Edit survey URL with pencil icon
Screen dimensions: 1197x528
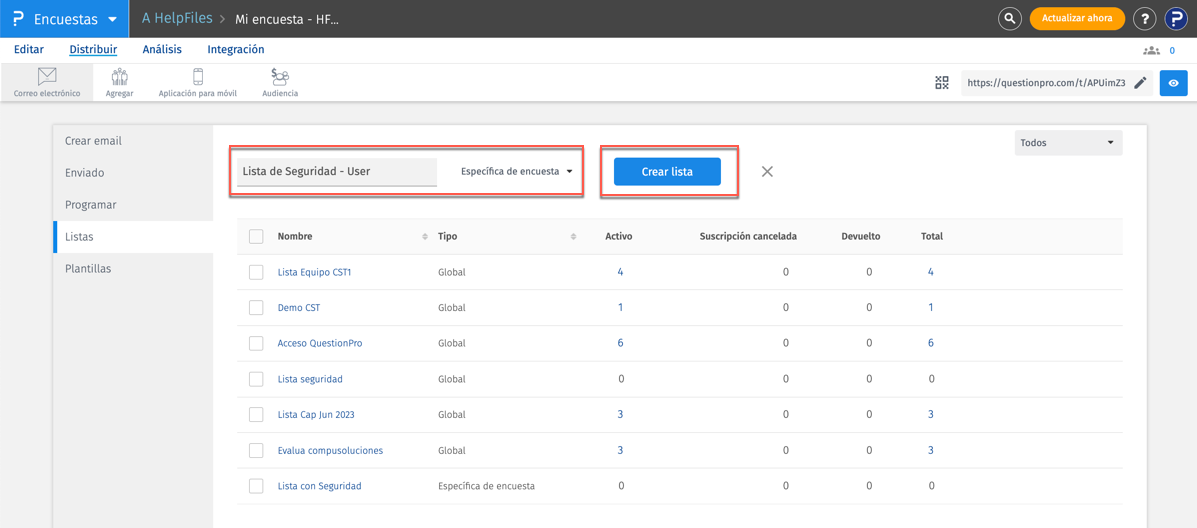(x=1140, y=83)
